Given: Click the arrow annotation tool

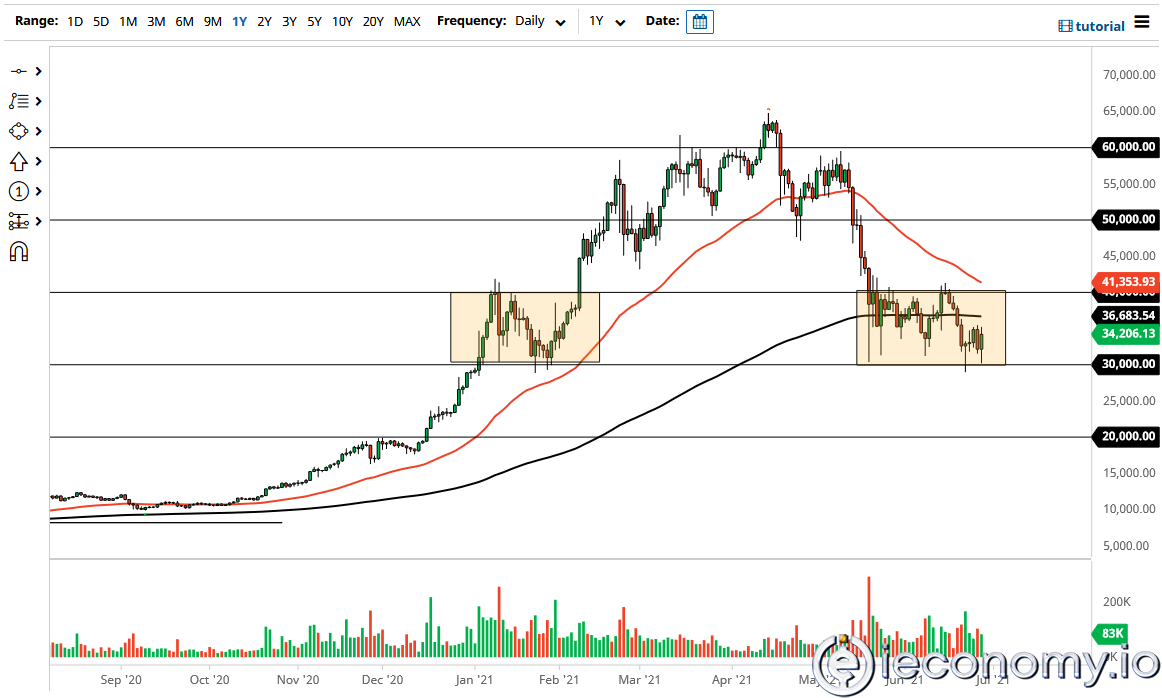Looking at the screenshot, I should tap(17, 160).
